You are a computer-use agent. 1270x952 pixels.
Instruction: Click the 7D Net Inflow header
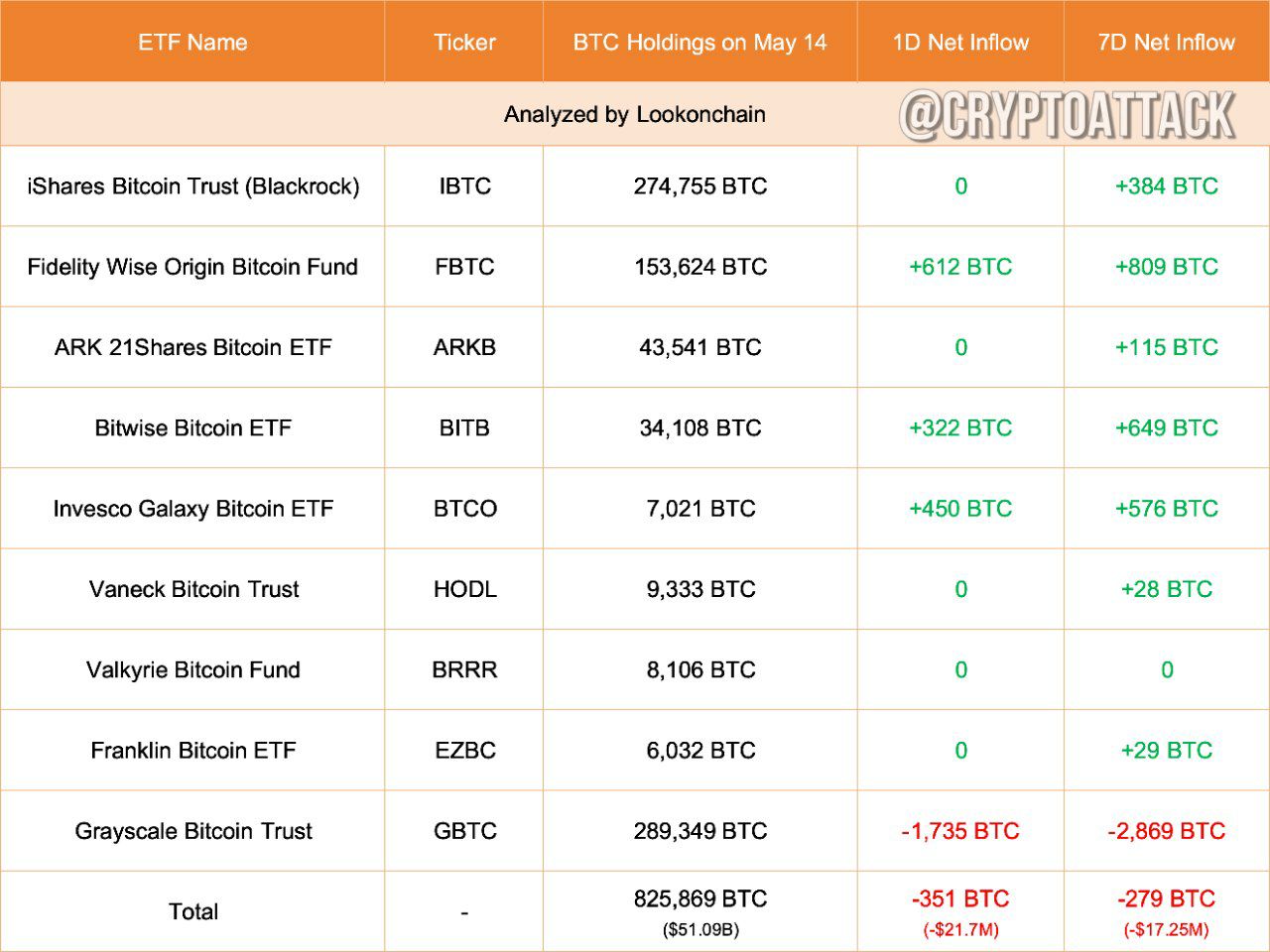[x=1167, y=43]
